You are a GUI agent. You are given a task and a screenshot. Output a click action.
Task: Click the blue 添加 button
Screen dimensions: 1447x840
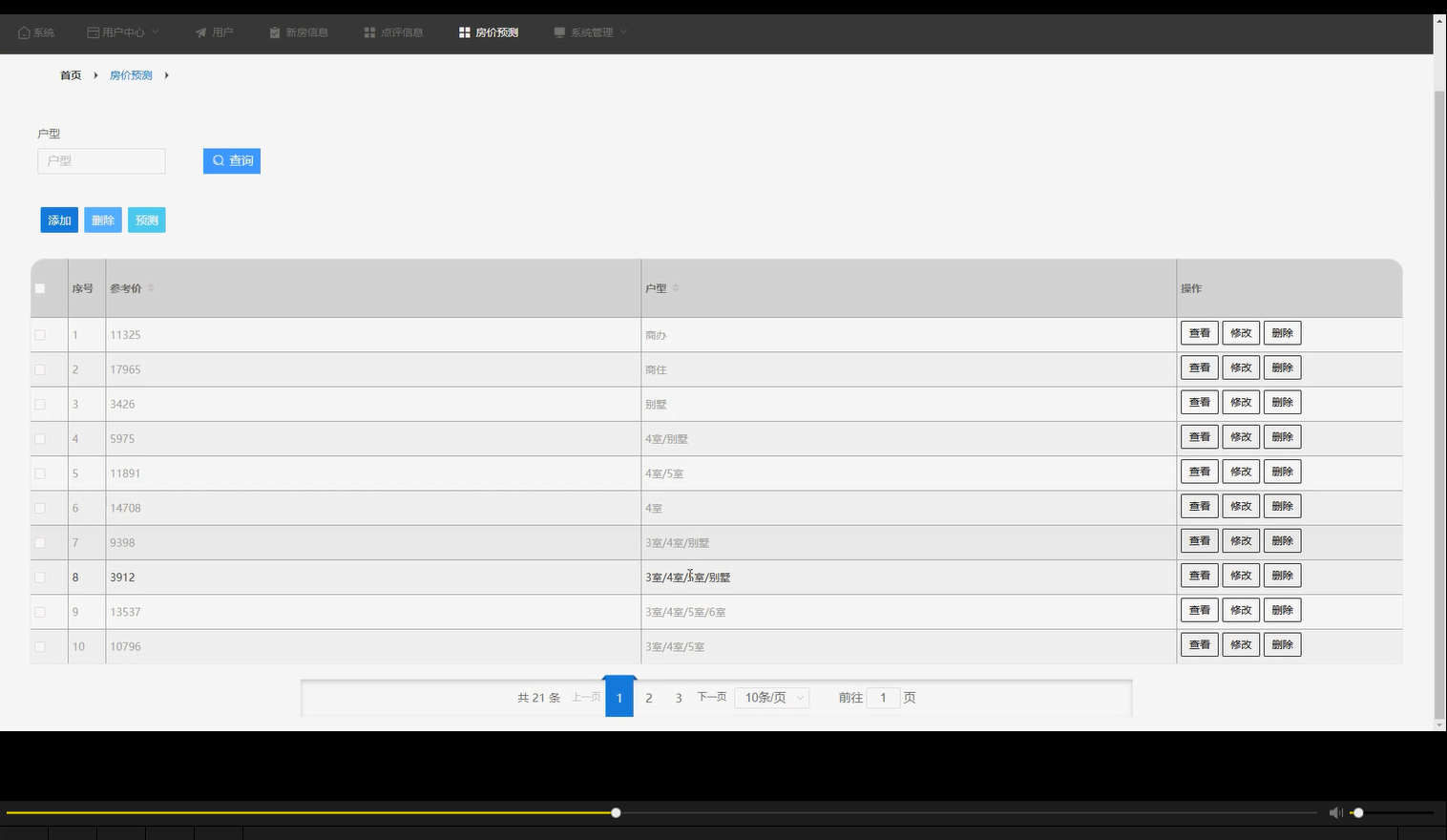59,220
